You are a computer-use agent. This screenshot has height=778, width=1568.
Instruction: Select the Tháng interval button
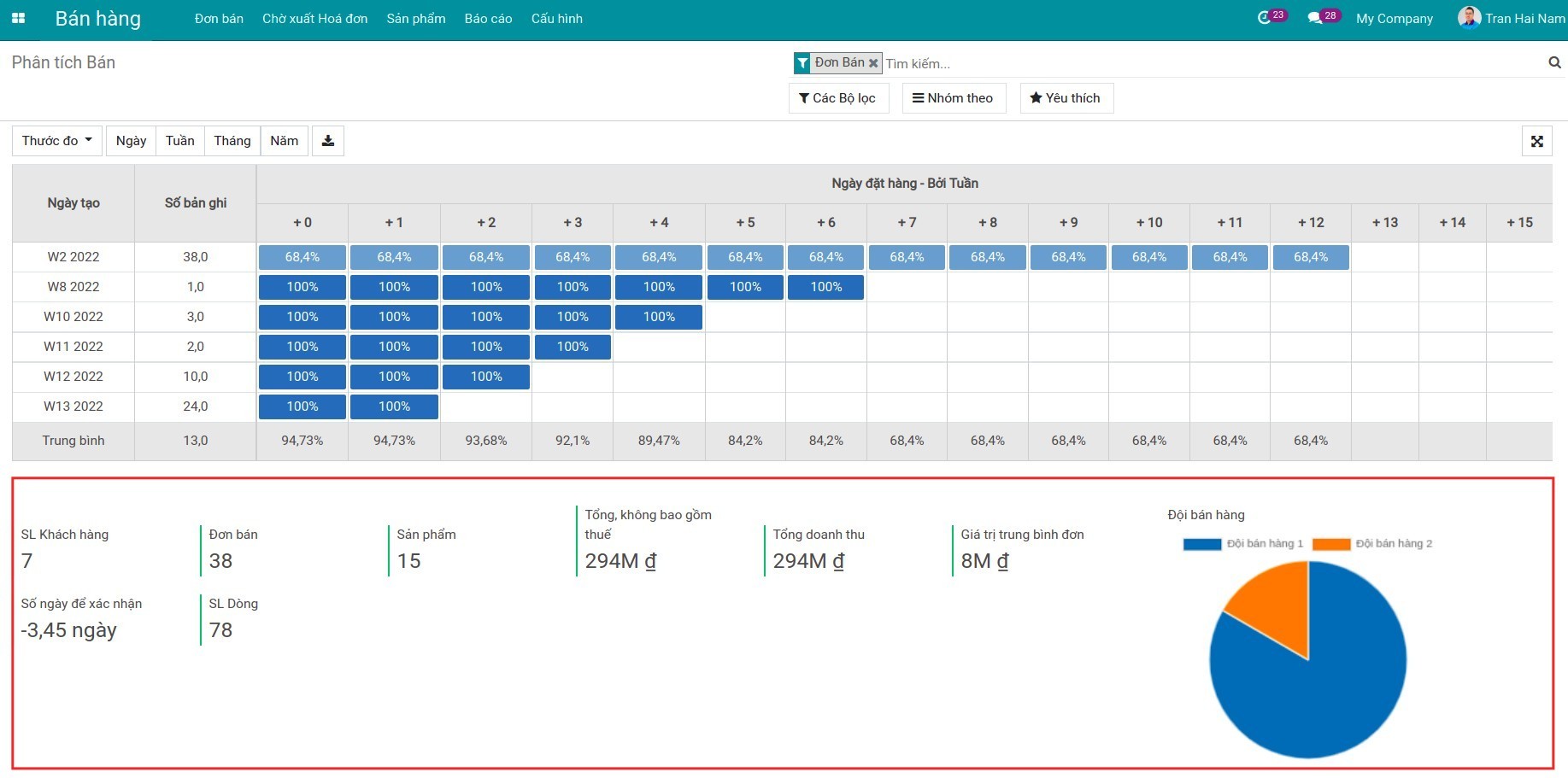pos(232,141)
